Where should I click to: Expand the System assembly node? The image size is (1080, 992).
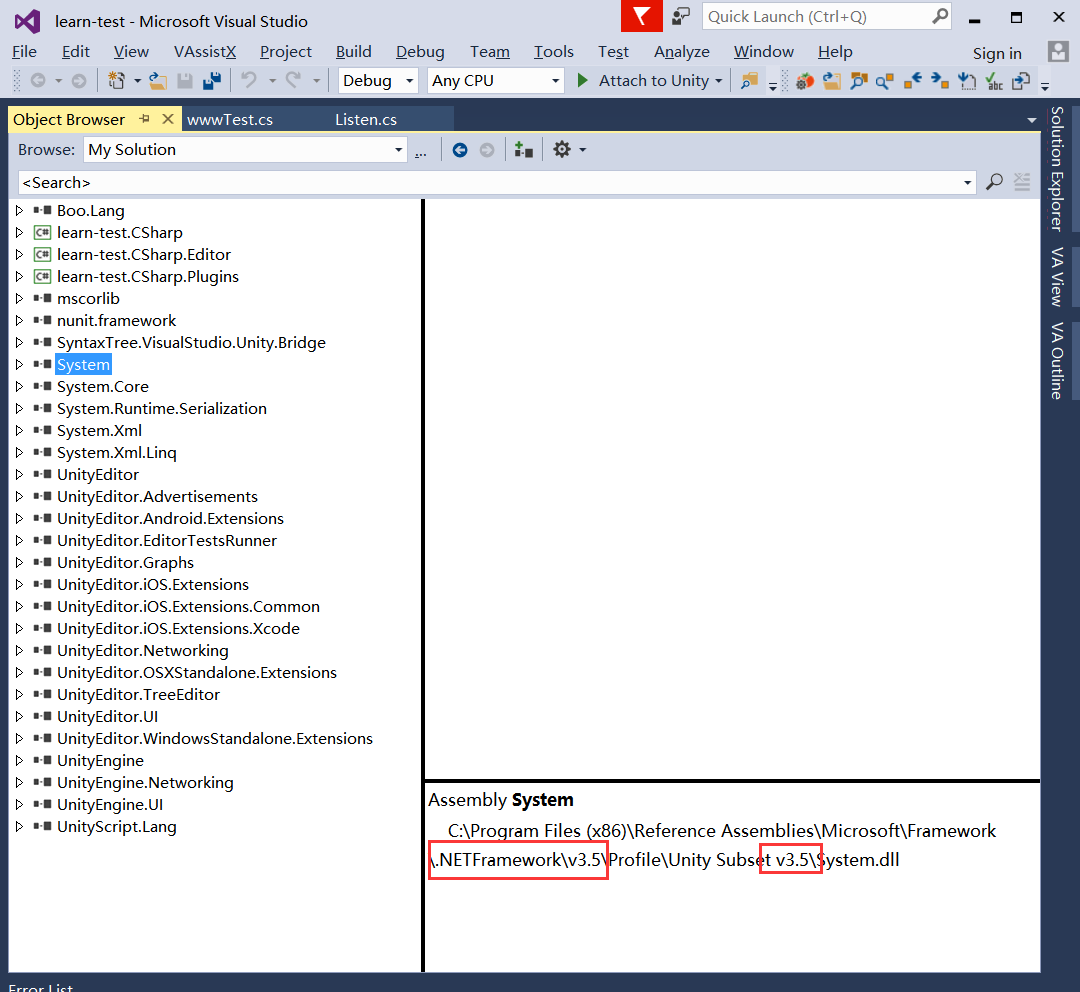coord(19,364)
